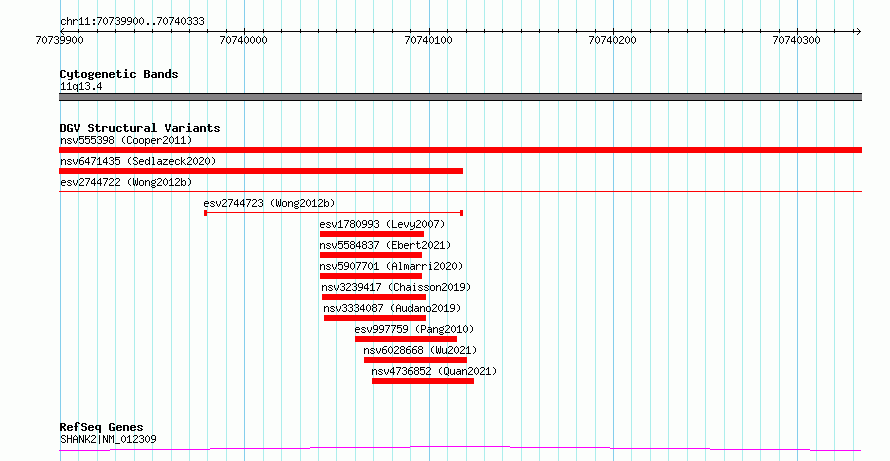Select the nsv5584837 red bar

[x=371, y=255]
